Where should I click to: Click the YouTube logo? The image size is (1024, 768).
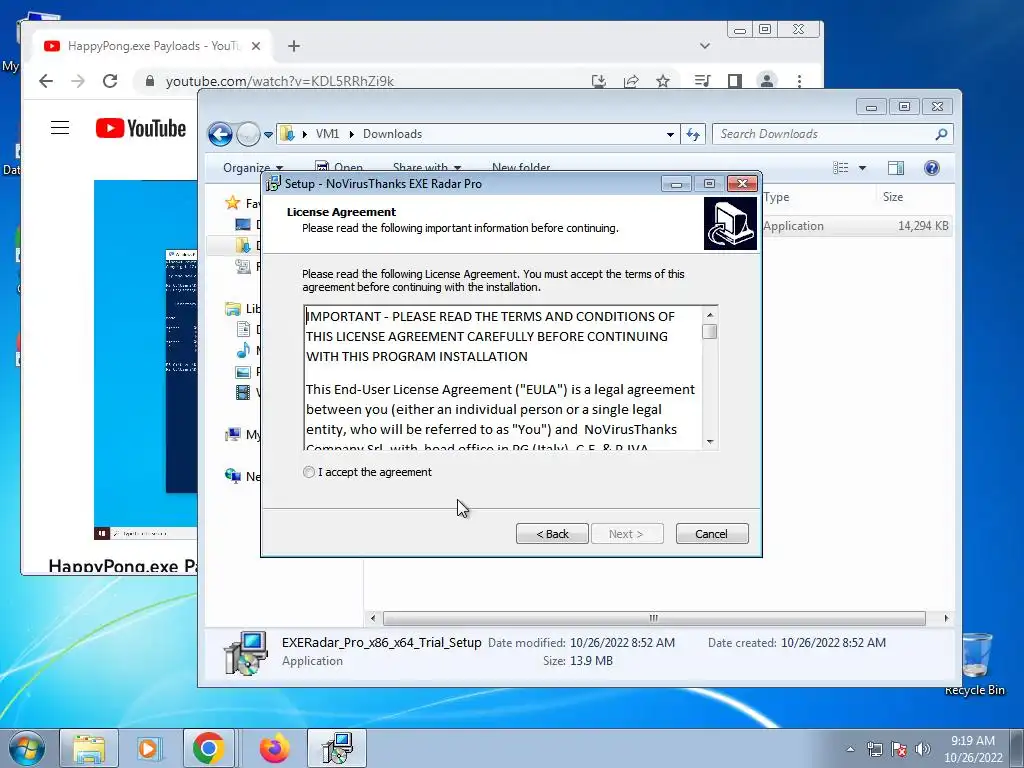coord(141,128)
